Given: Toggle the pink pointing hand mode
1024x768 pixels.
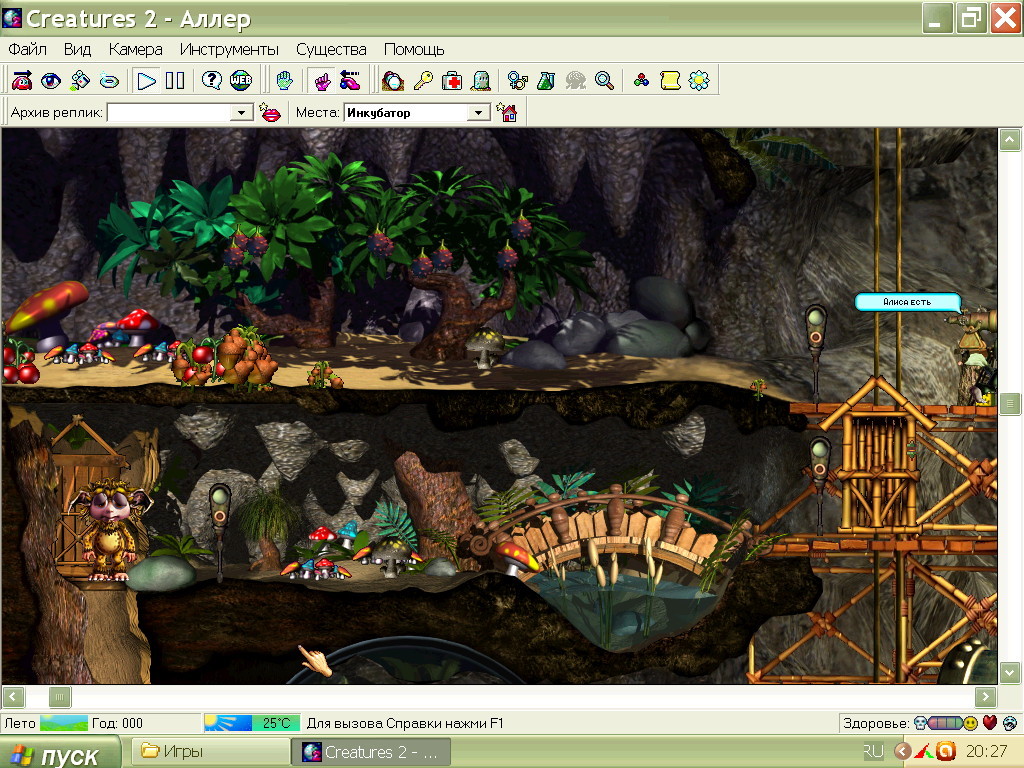Looking at the screenshot, I should point(322,81).
